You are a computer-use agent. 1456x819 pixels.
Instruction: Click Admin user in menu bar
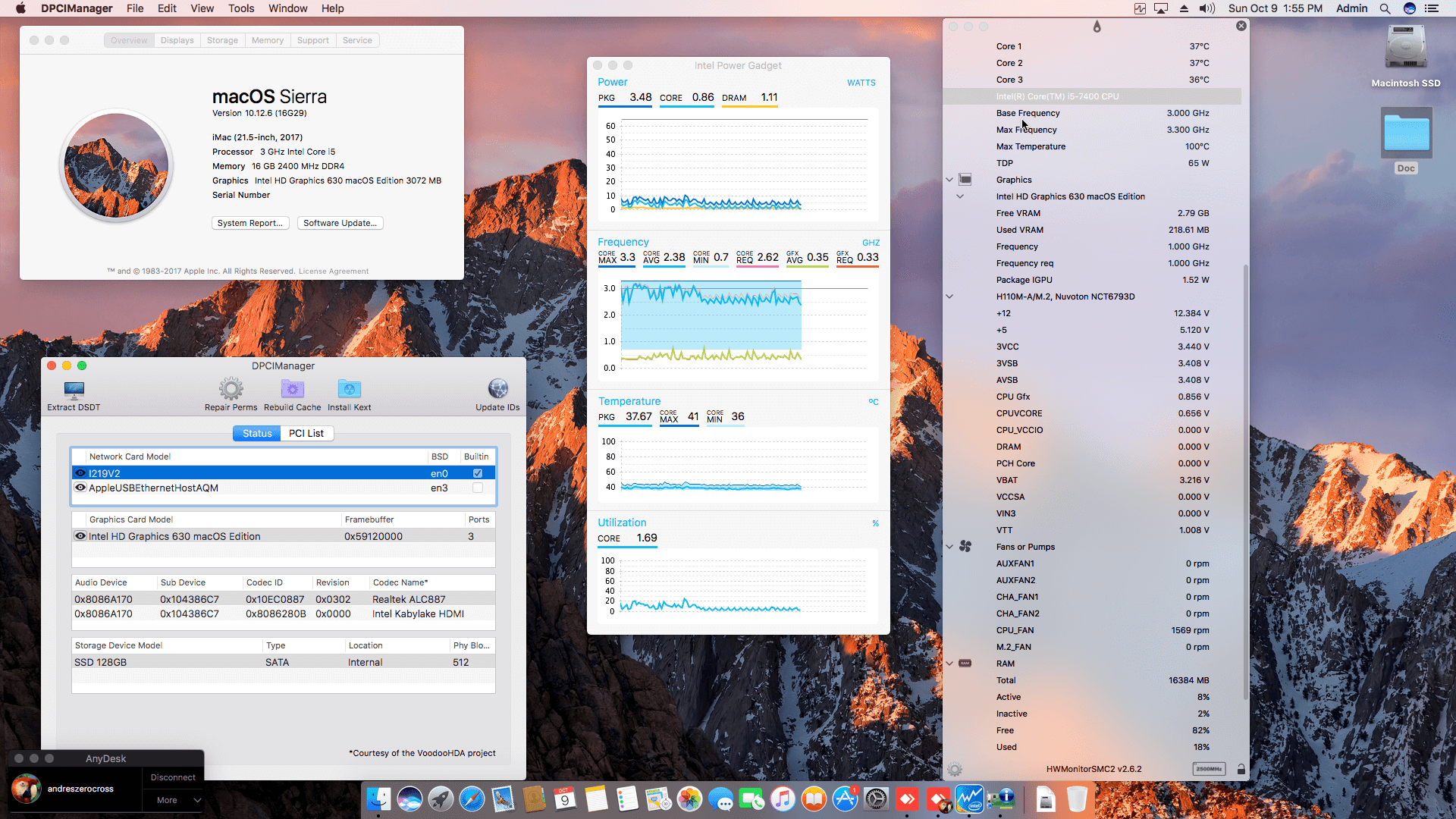coord(1351,8)
